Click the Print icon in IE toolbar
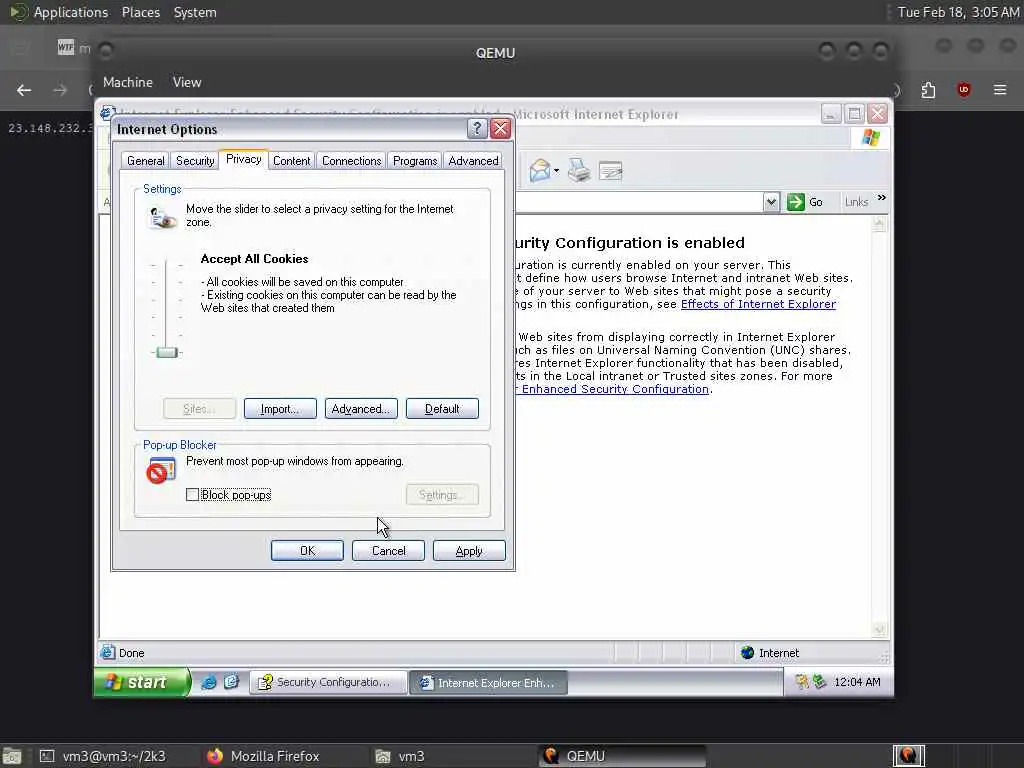Image resolution: width=1024 pixels, height=768 pixels. (579, 171)
